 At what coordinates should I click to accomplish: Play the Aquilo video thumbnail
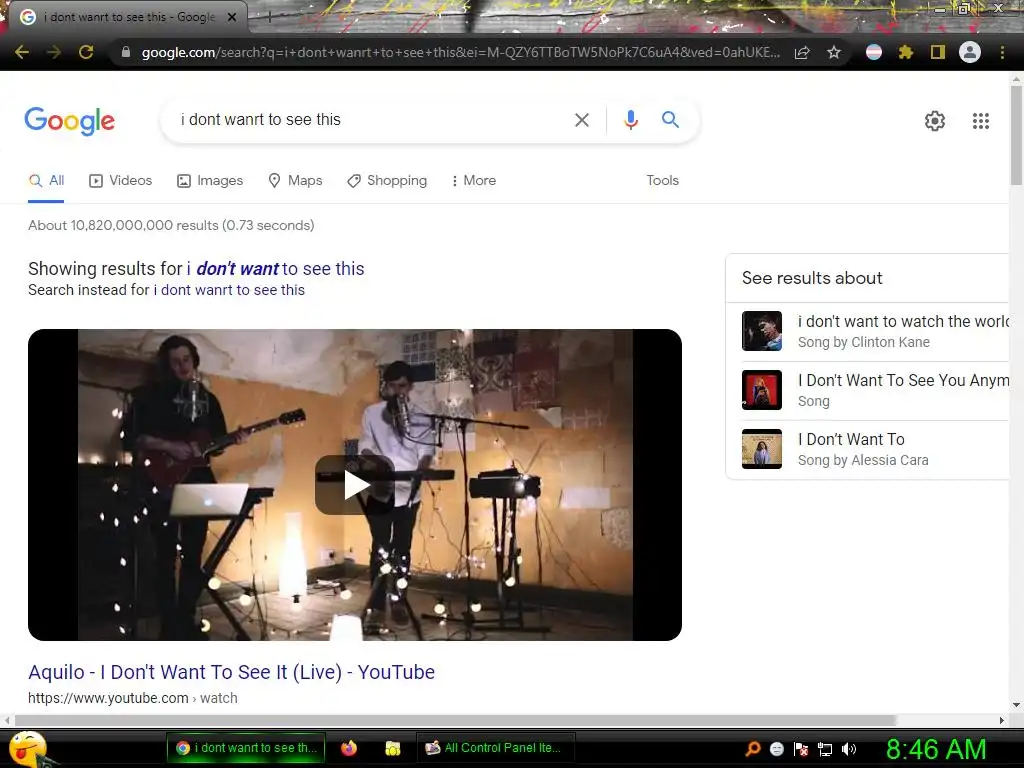point(355,485)
